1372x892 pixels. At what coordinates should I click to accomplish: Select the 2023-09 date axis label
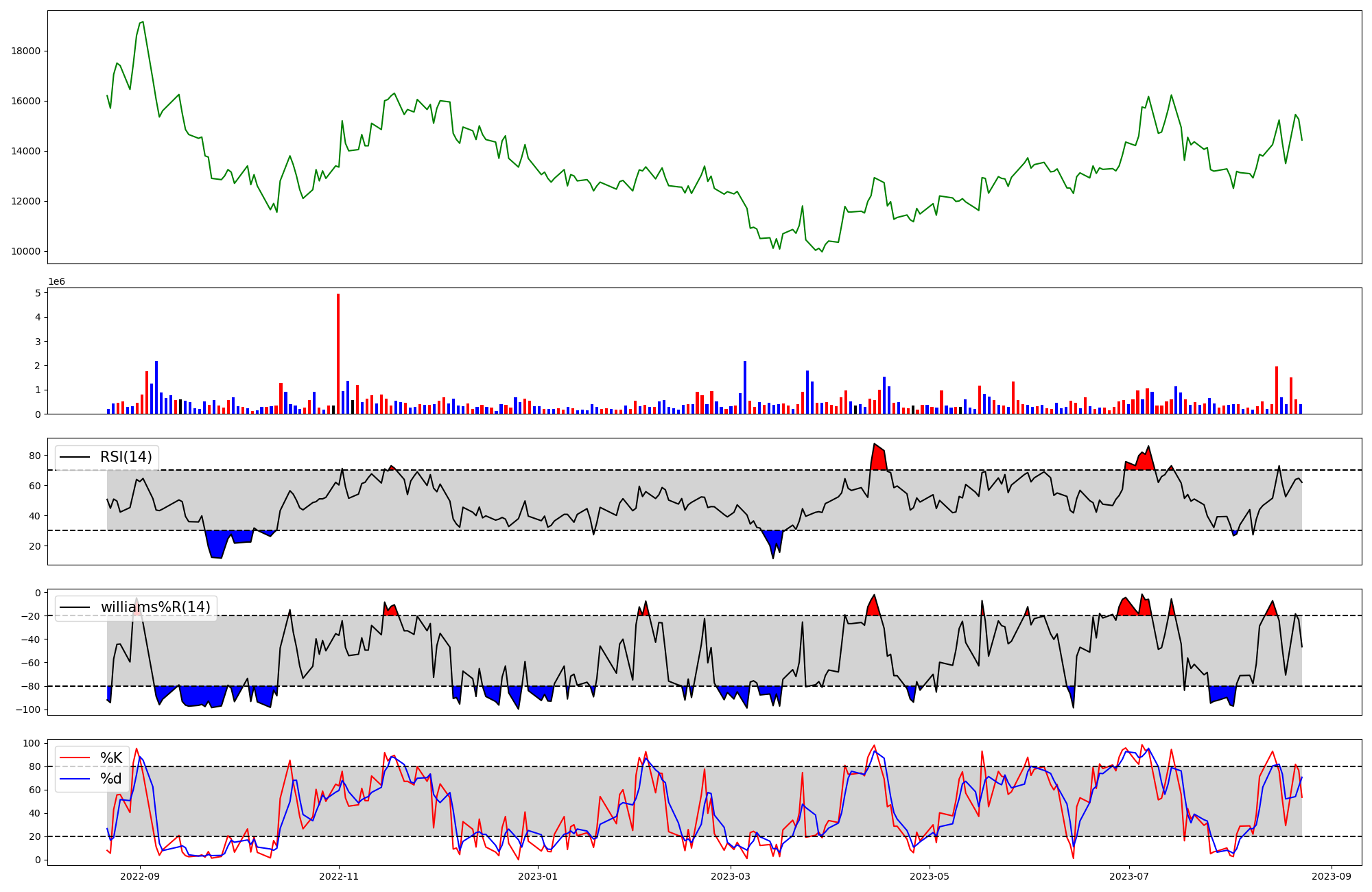click(x=1332, y=876)
